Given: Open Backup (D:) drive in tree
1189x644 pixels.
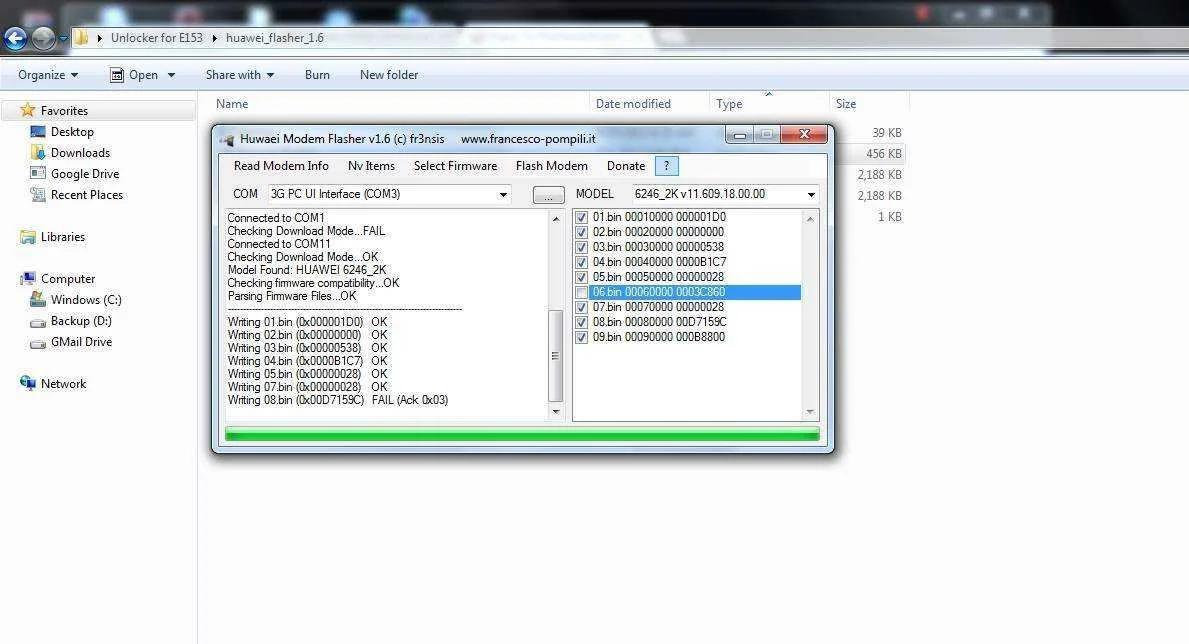Looking at the screenshot, I should (80, 321).
